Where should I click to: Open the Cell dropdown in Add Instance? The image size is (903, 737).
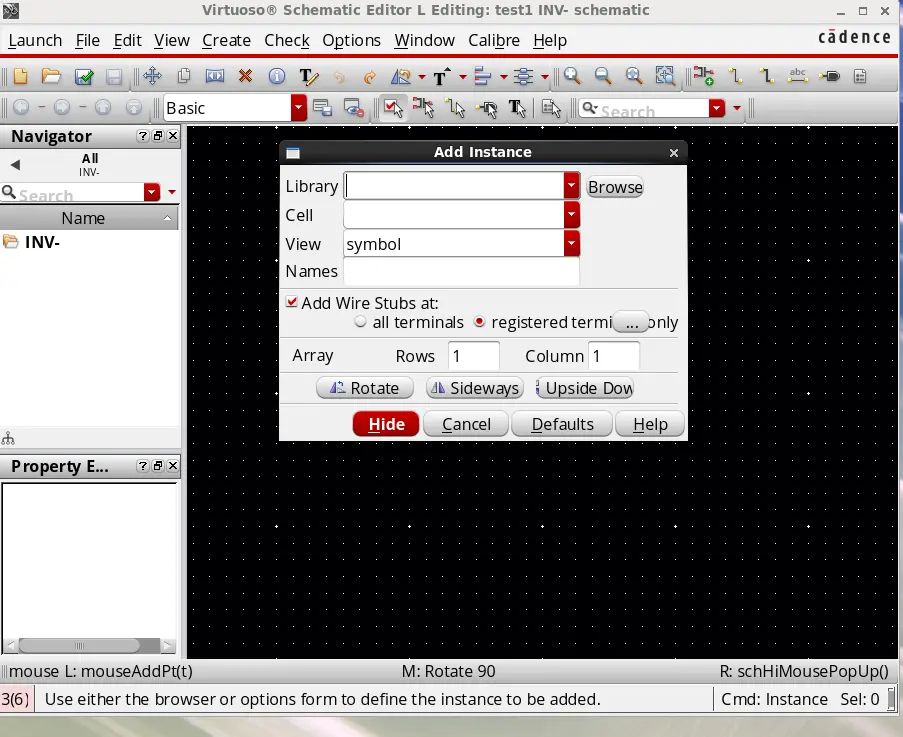click(571, 215)
